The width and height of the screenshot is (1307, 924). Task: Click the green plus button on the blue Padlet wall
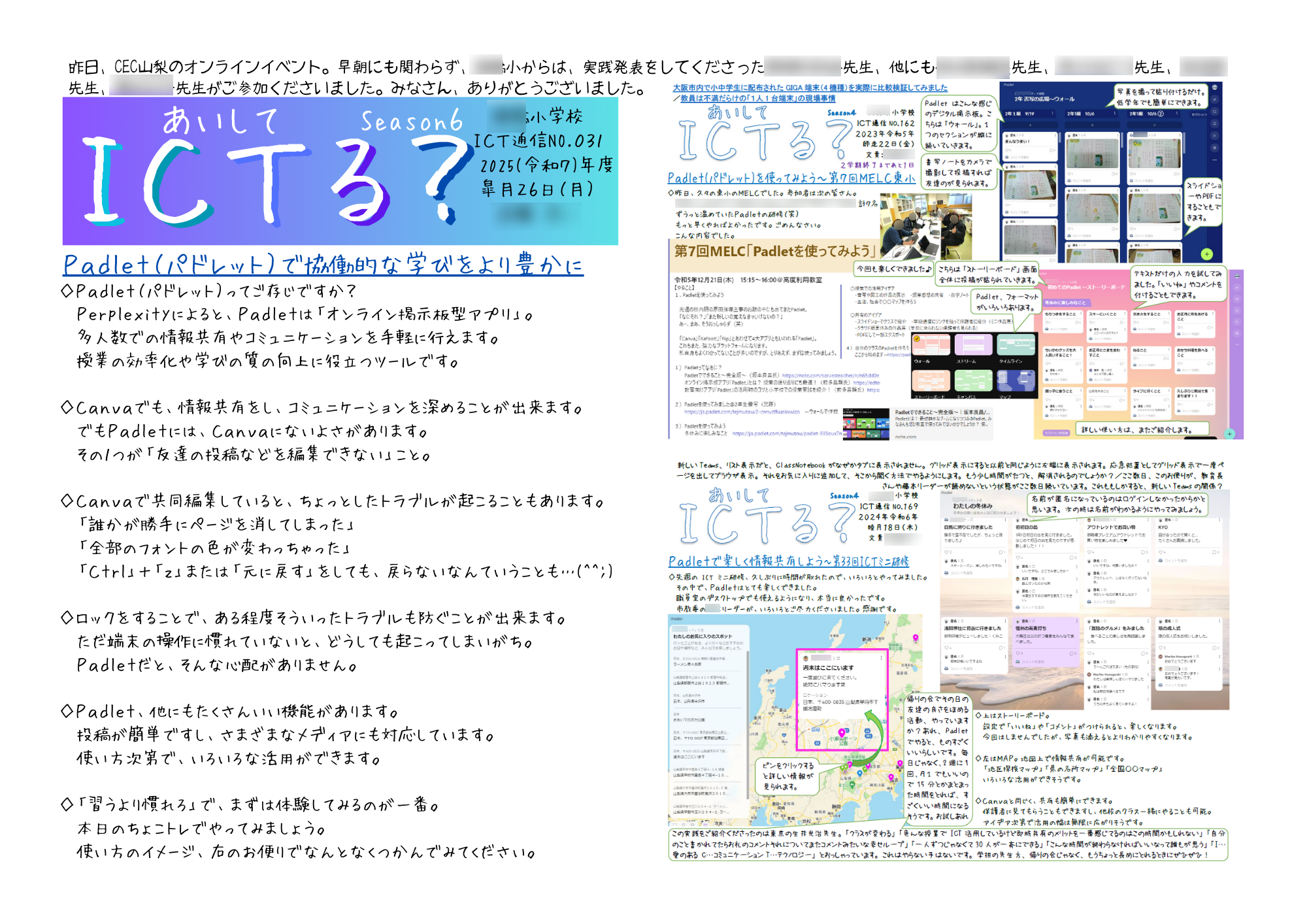point(1206,254)
